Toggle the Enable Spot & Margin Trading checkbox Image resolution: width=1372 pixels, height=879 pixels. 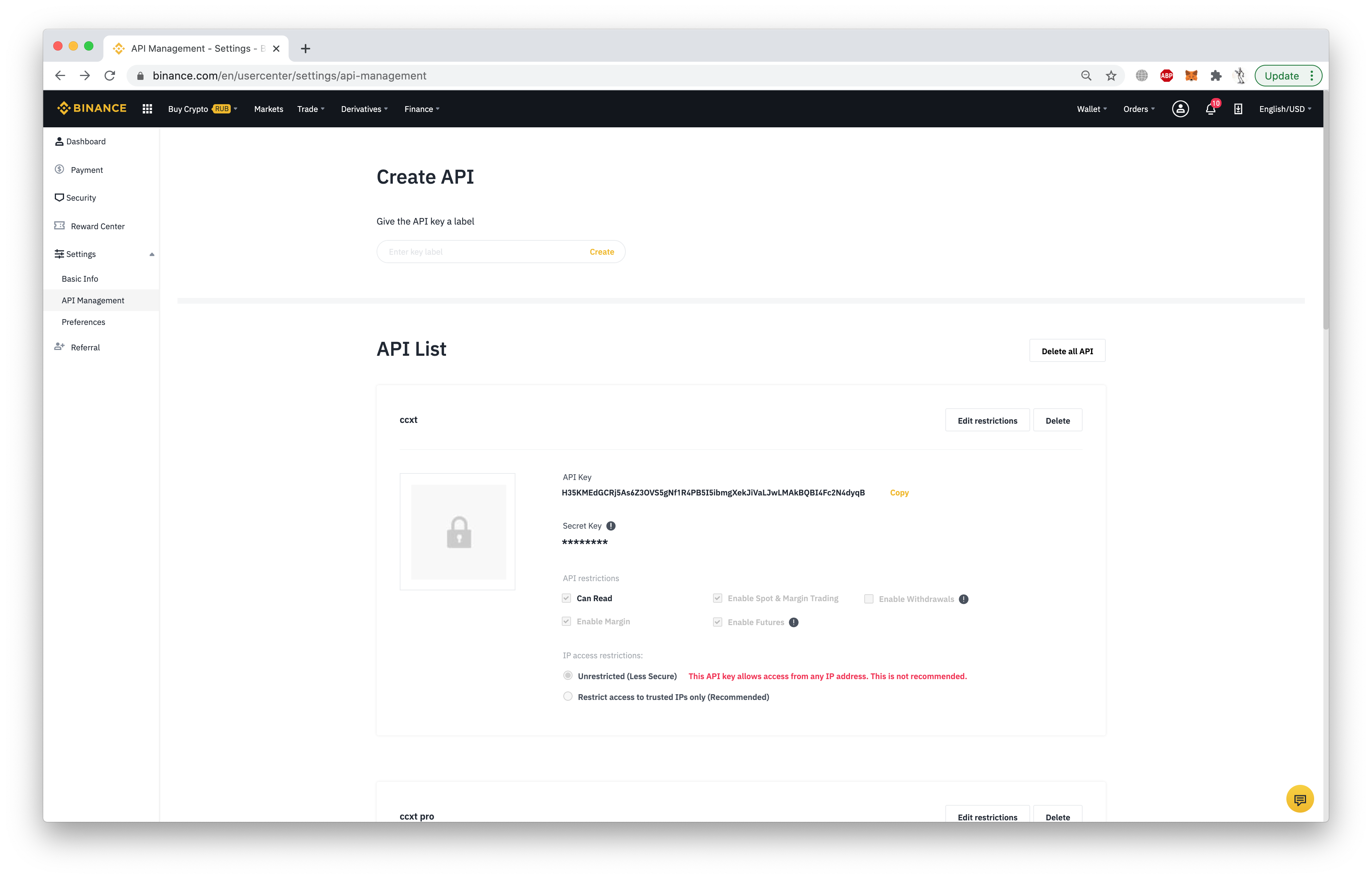[x=717, y=598]
